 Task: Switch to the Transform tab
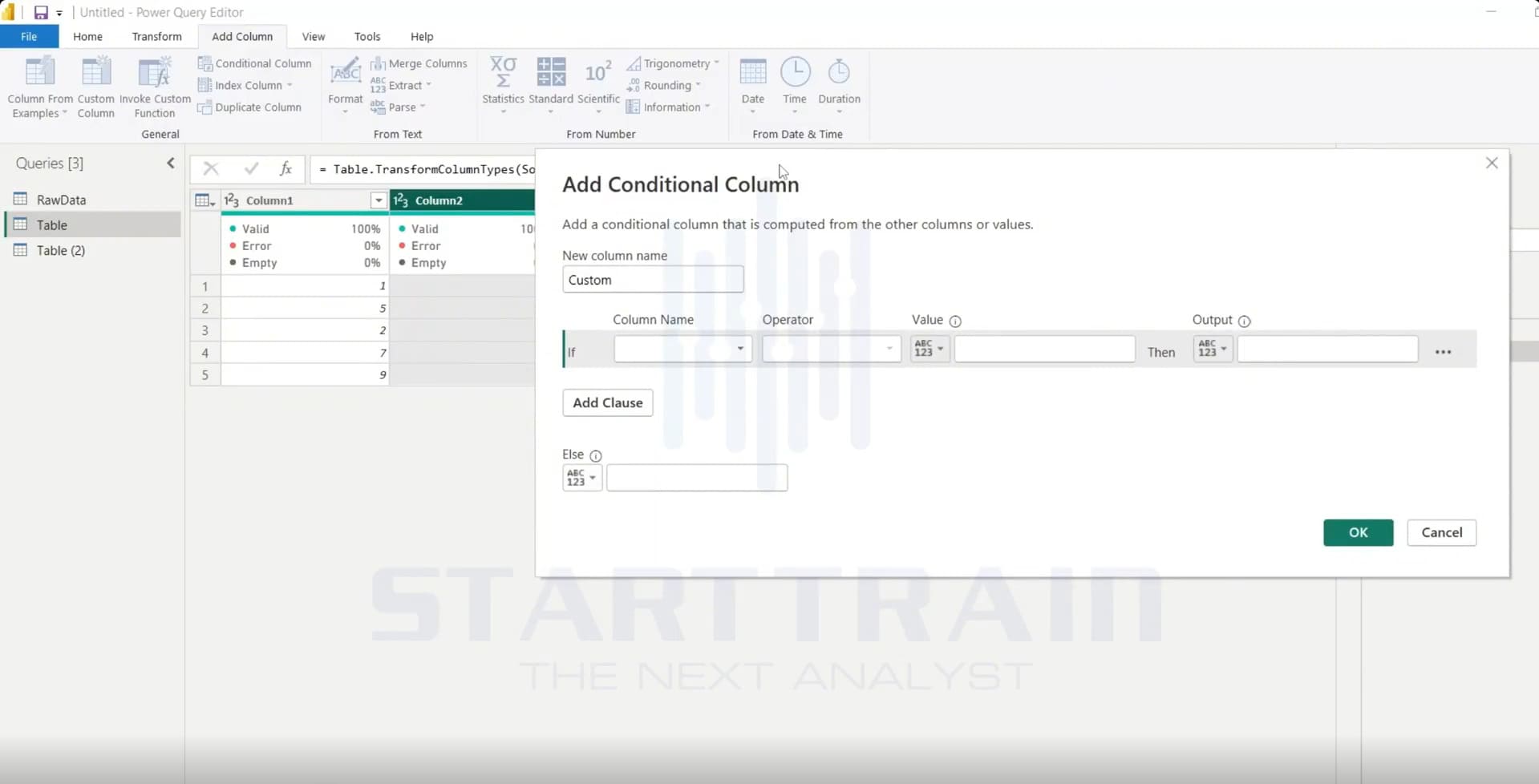point(156,37)
